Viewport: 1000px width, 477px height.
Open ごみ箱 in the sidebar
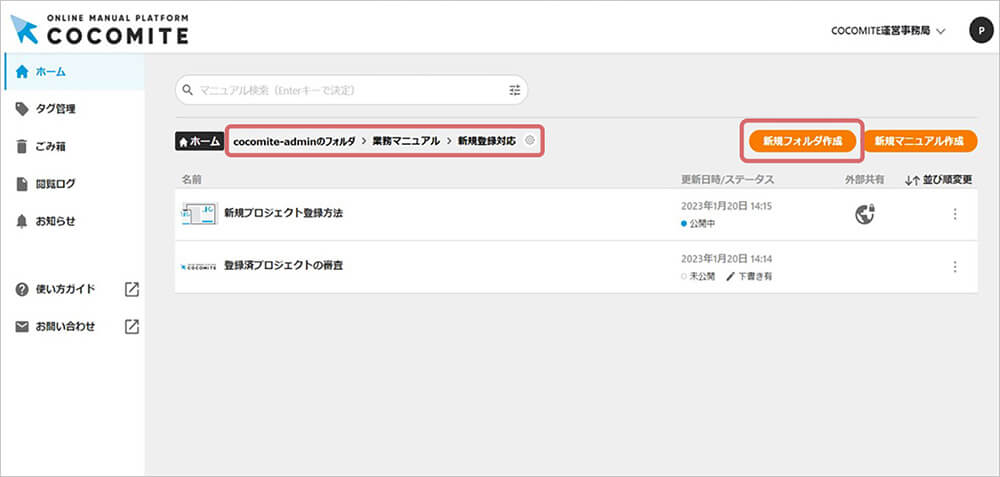pyautogui.click(x=51, y=147)
